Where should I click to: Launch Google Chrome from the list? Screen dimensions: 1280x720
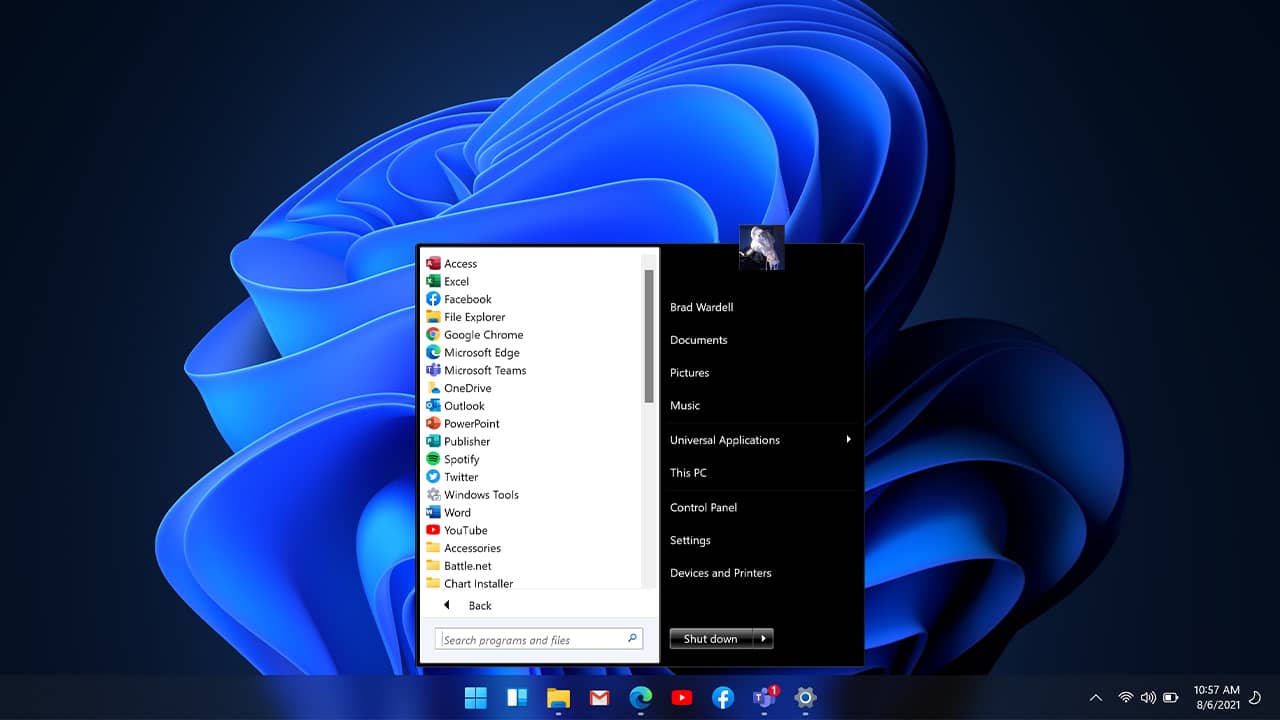pyautogui.click(x=475, y=335)
